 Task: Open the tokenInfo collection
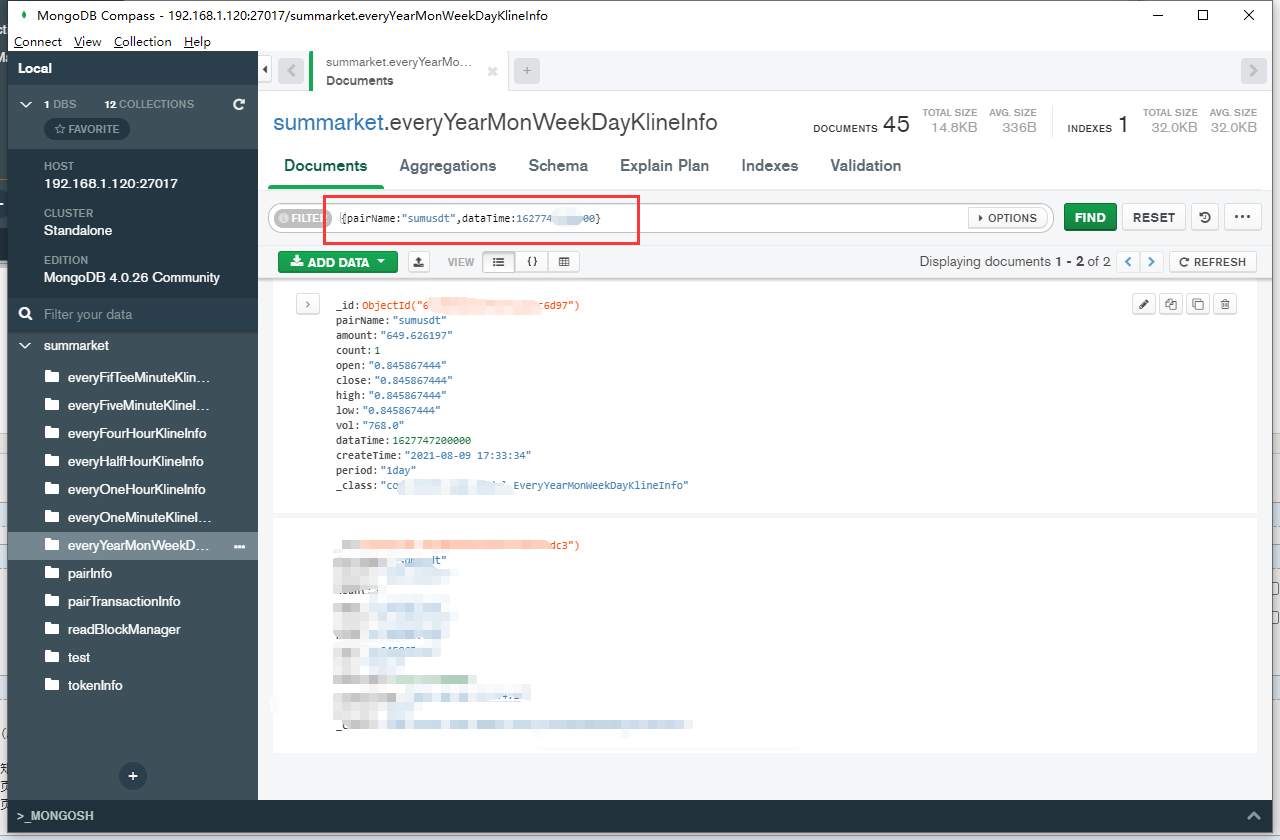click(95, 686)
